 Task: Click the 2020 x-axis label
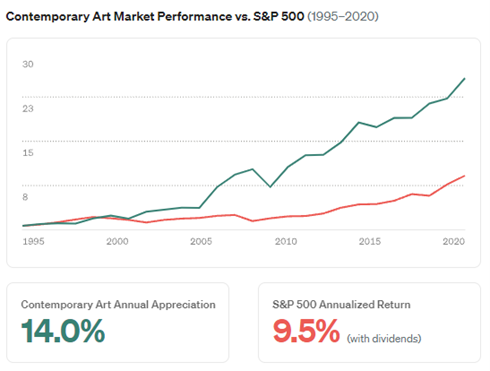(454, 241)
